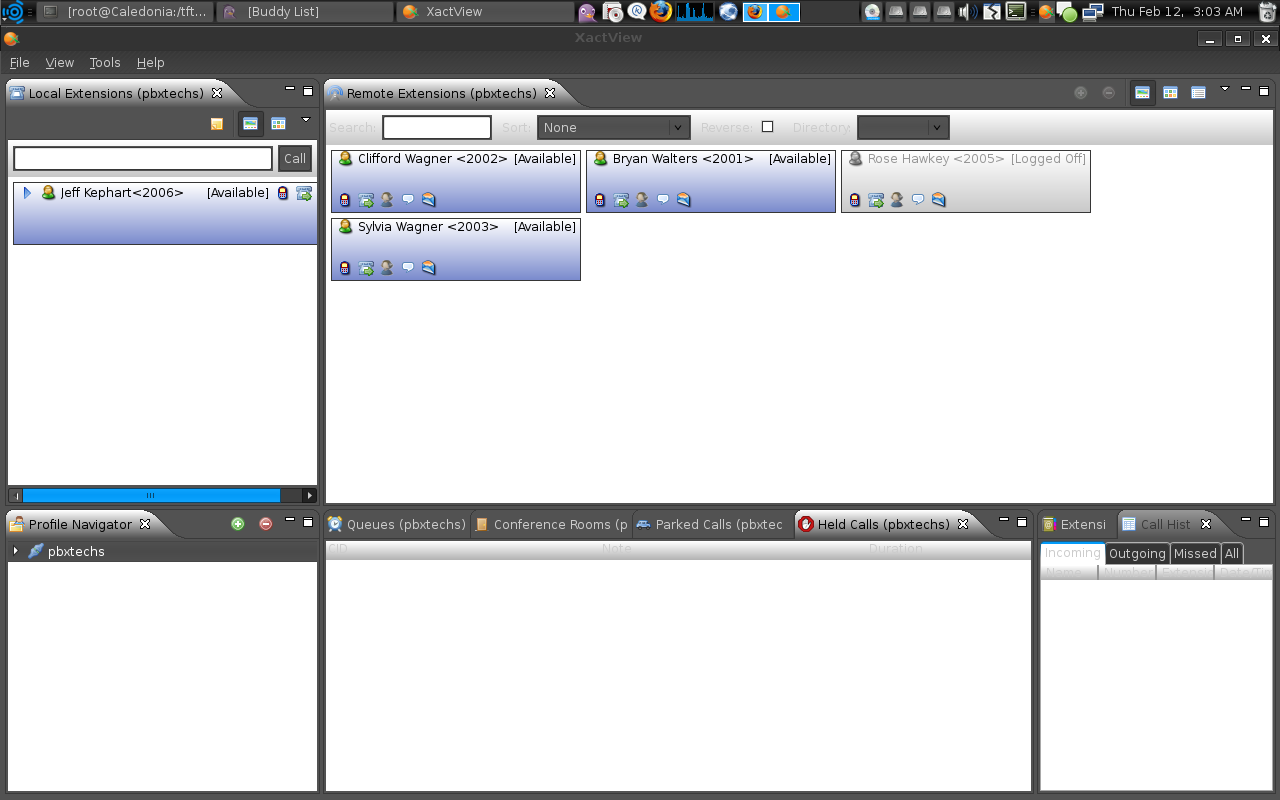This screenshot has width=1280, height=800.
Task: Open email icon on Rose Hawkey's card
Action: pos(938,199)
